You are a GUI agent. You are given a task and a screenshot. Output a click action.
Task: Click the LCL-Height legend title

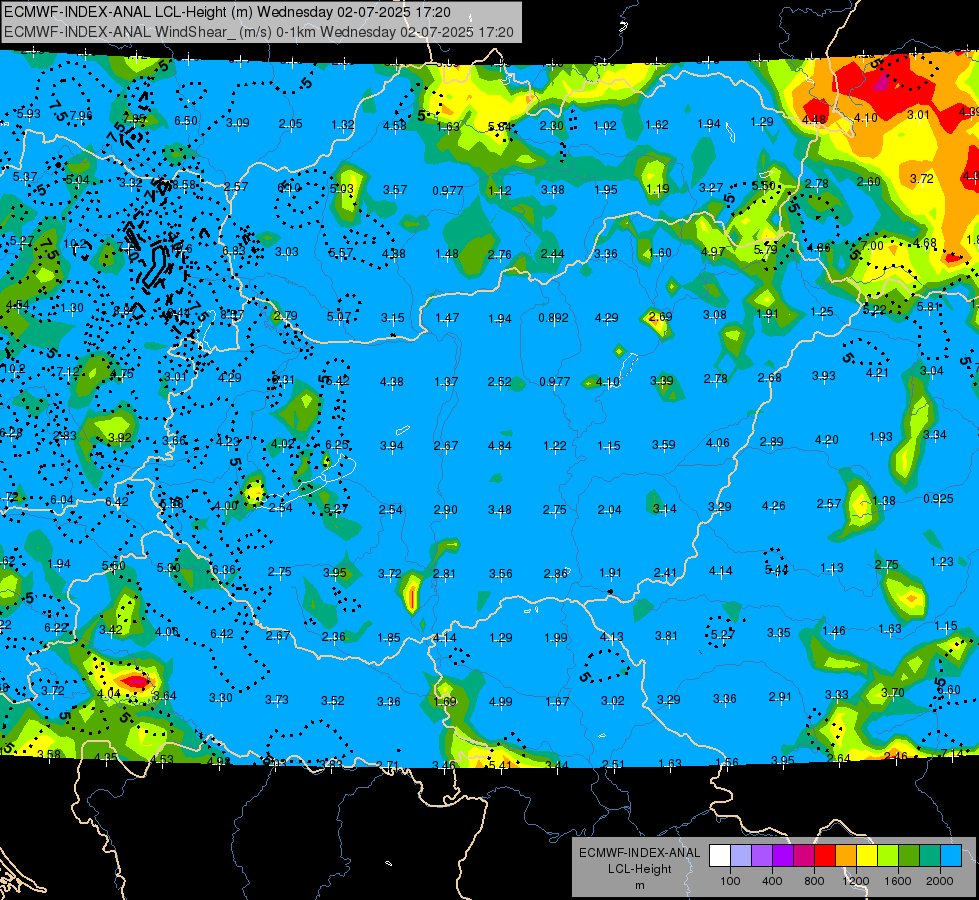[639, 869]
